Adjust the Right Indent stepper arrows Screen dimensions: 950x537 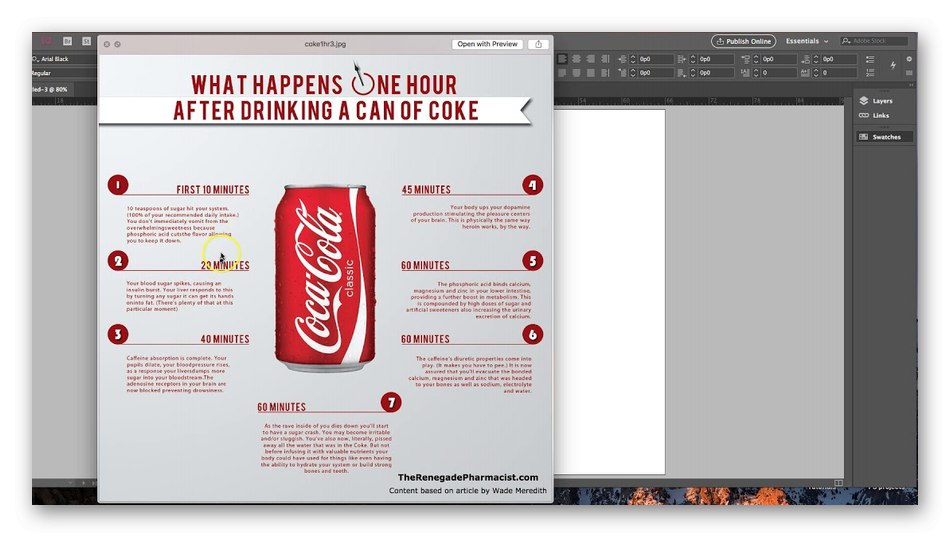click(693, 59)
